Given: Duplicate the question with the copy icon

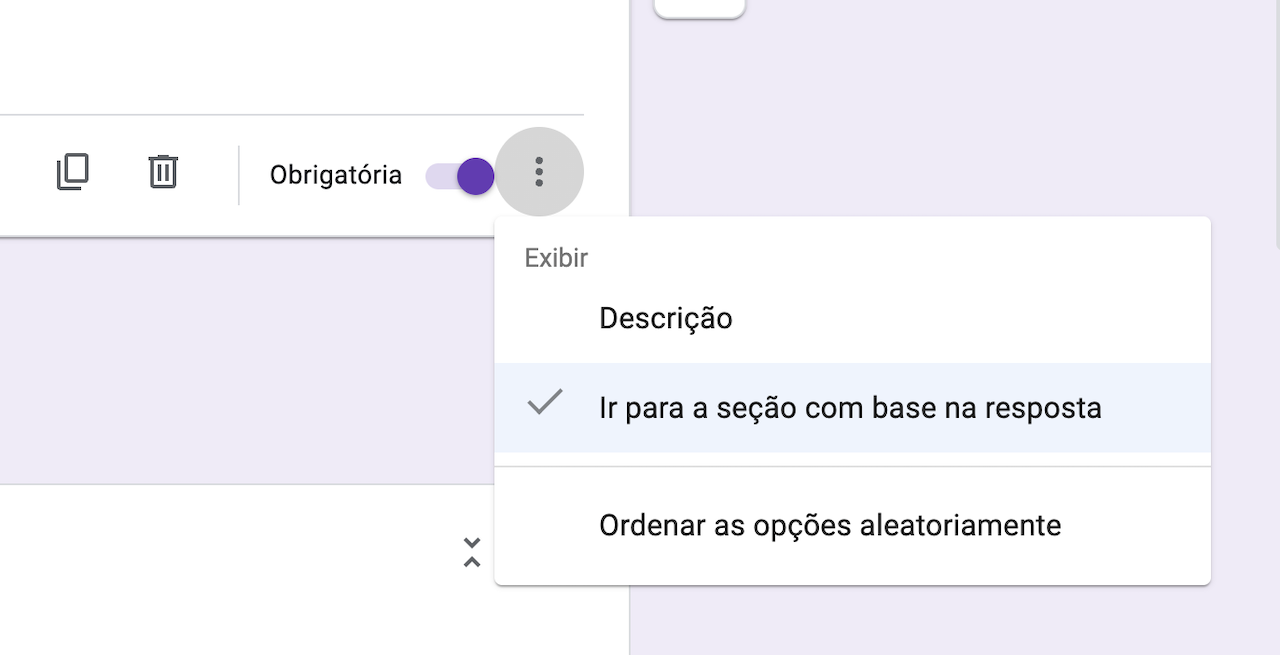Looking at the screenshot, I should click(72, 172).
